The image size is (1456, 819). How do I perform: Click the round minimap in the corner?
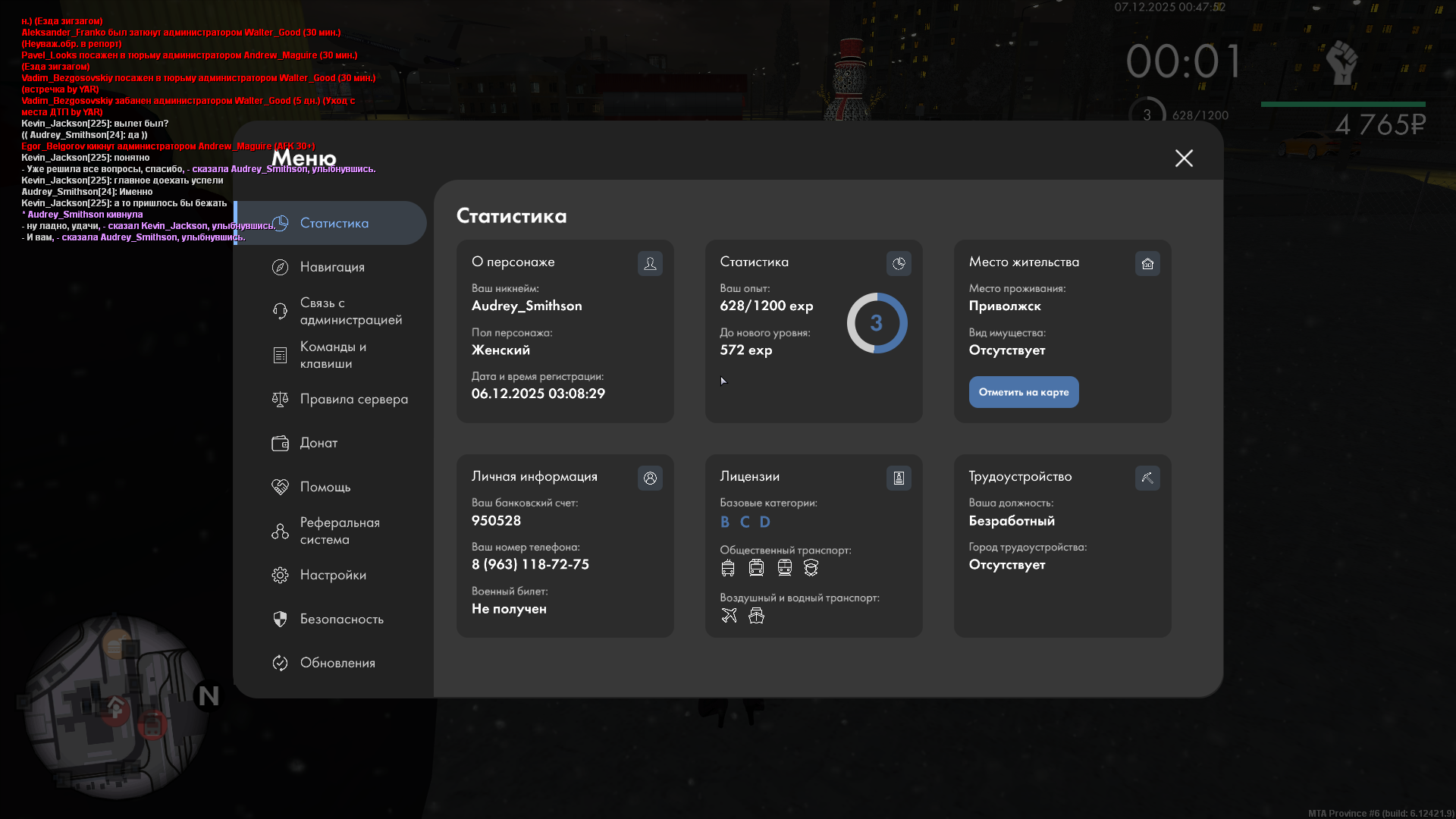[115, 705]
